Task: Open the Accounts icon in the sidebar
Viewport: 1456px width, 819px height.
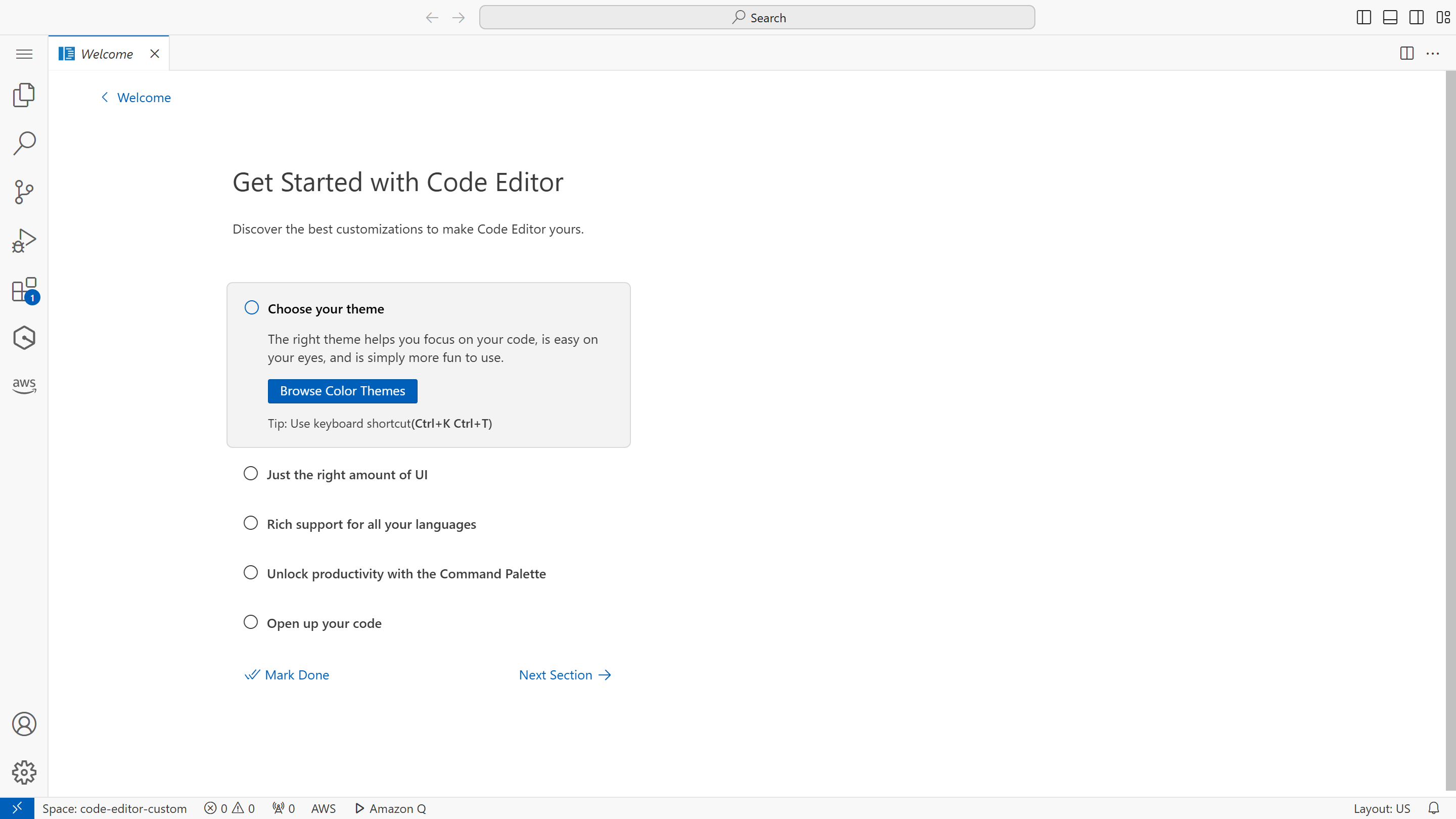Action: pos(24,724)
